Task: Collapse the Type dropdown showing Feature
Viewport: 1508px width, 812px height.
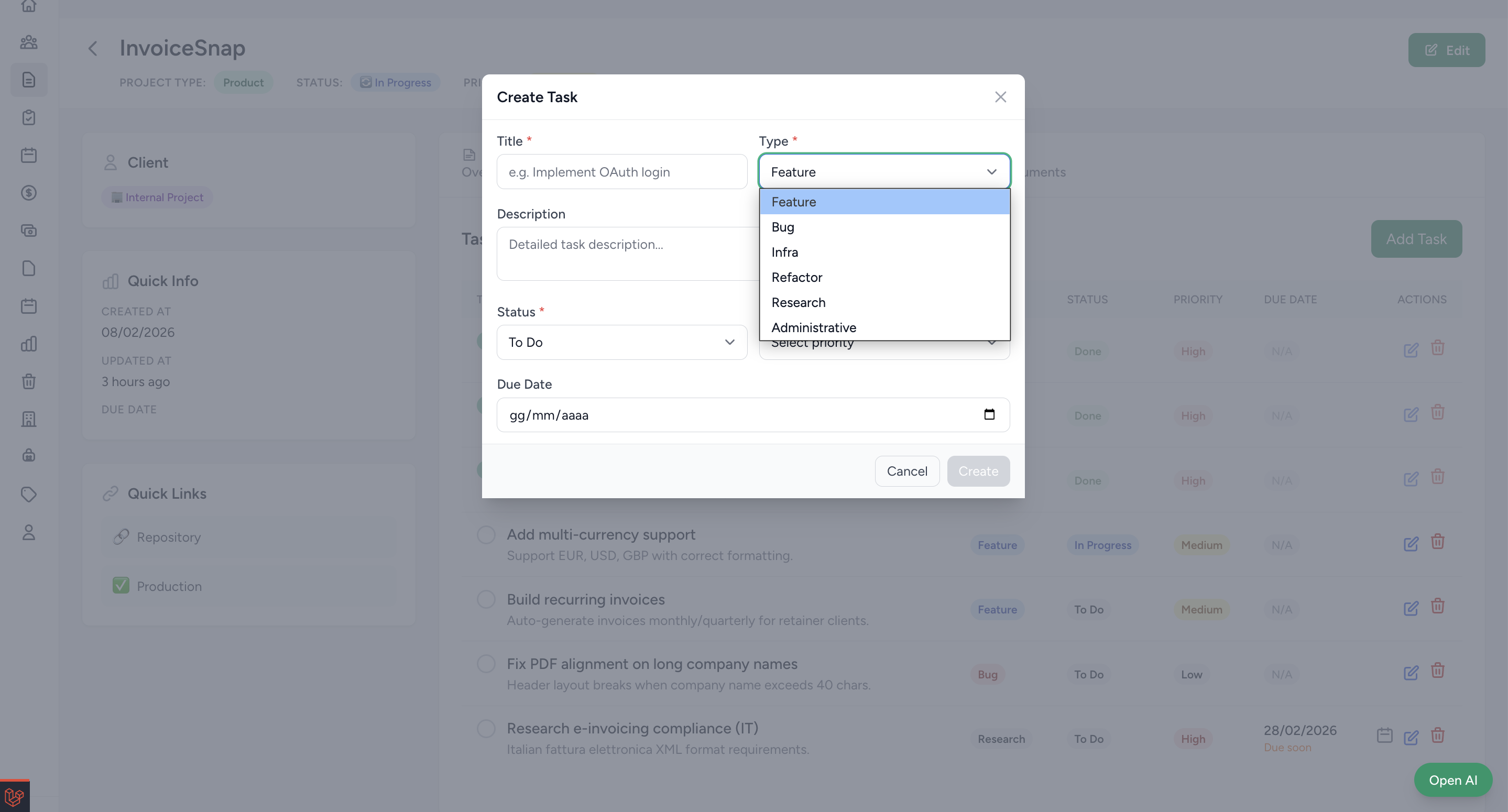Action: tap(884, 171)
